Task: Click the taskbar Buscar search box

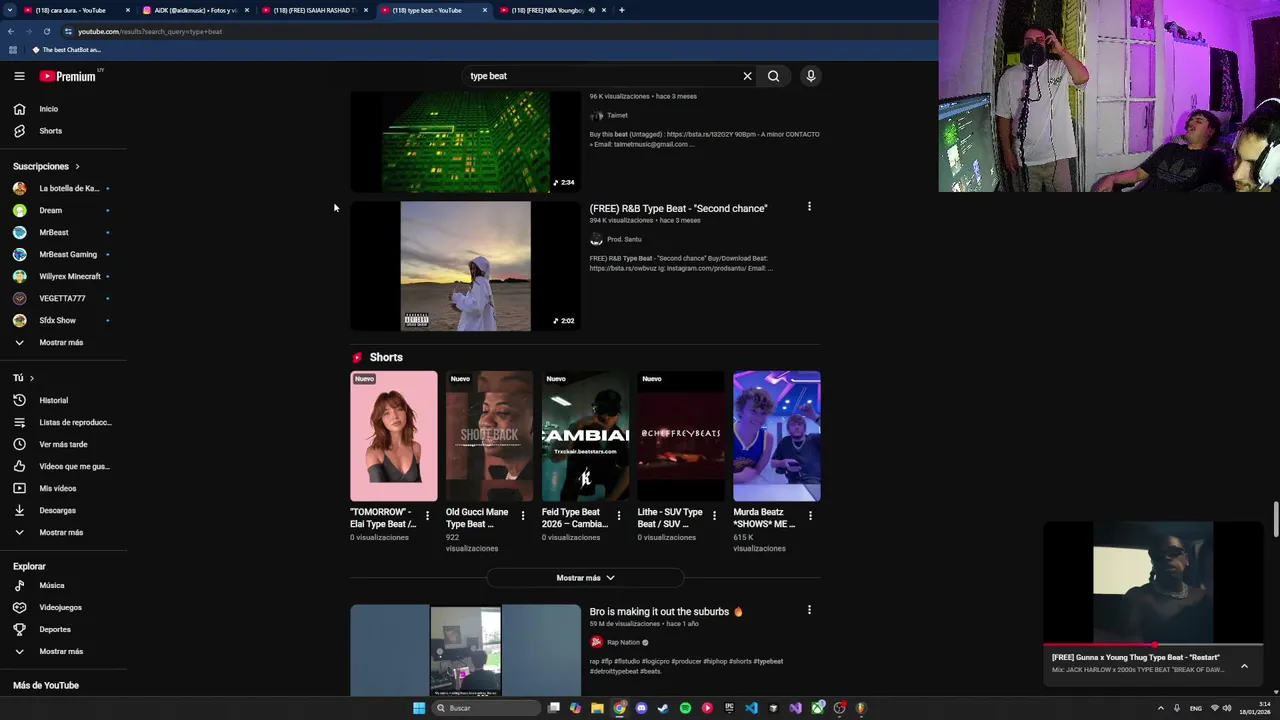Action: pos(485,708)
